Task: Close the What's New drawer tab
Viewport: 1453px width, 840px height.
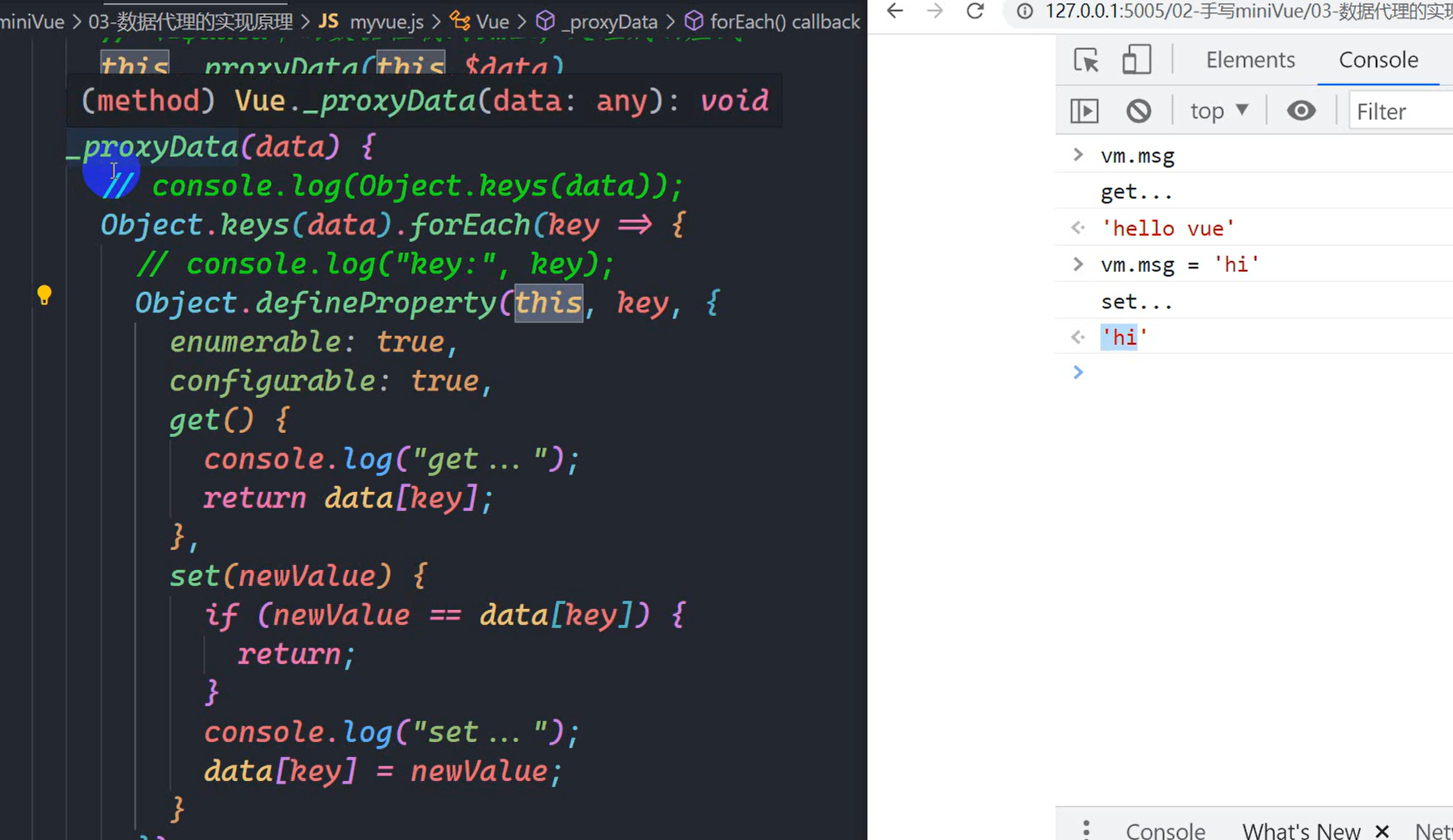Action: point(1382,831)
